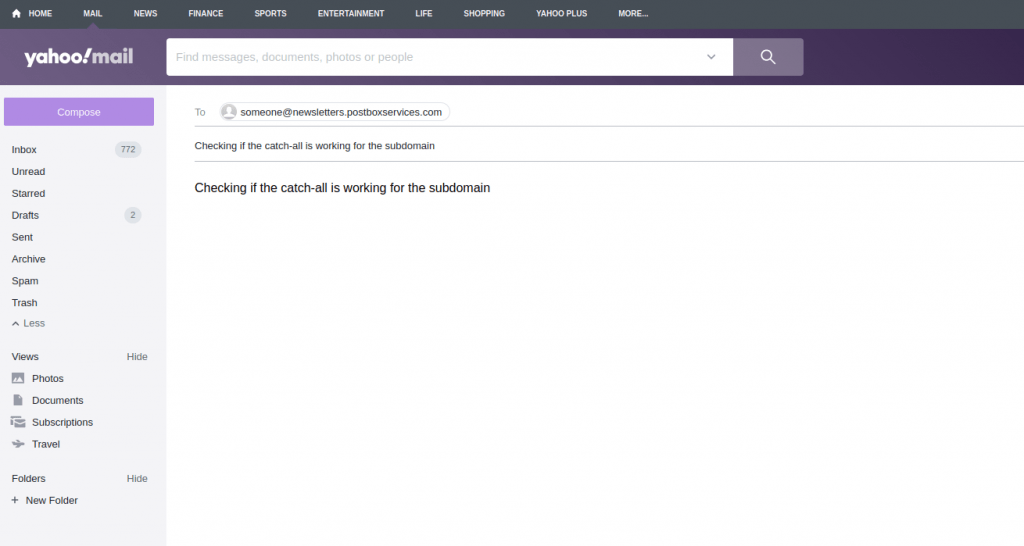Click the New Folder label
1024x546 pixels.
point(52,500)
